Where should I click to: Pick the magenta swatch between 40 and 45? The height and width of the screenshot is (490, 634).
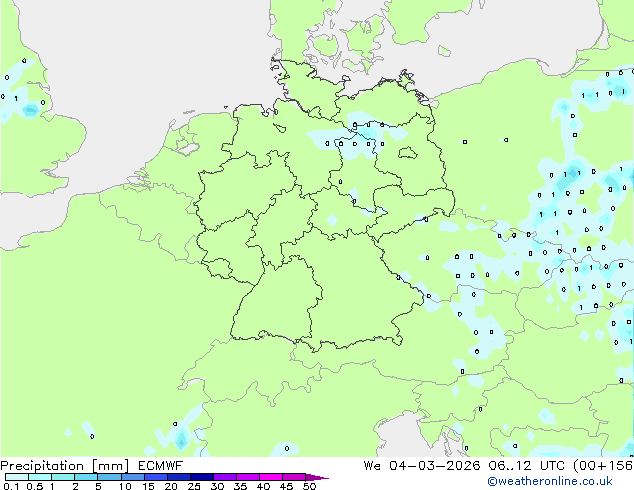point(271,477)
